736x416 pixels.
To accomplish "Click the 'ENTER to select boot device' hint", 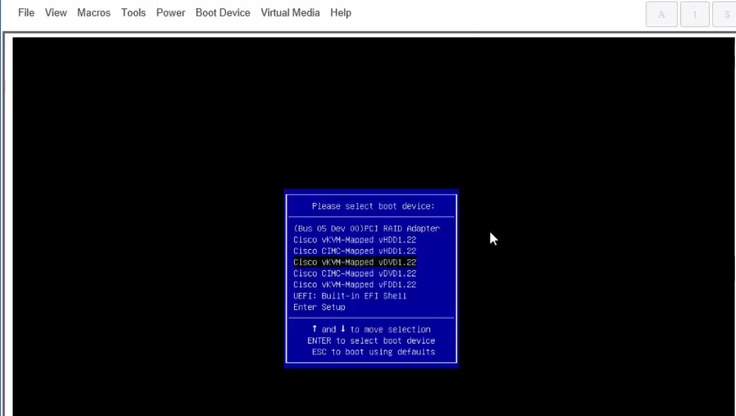I will 371,341.
